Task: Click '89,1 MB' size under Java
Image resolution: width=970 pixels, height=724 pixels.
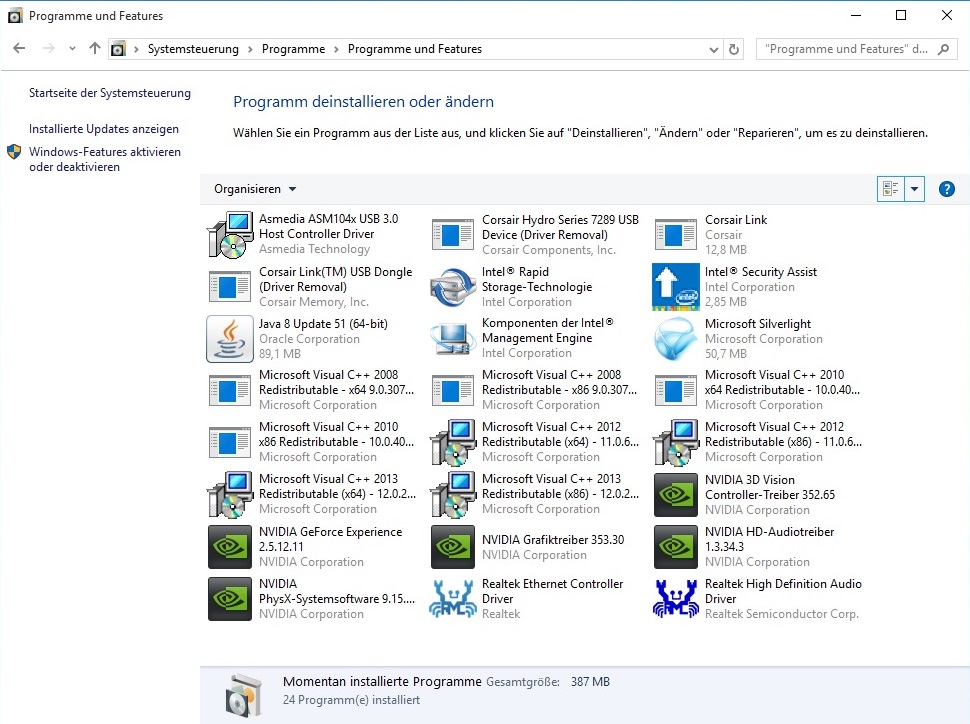Action: pos(280,354)
